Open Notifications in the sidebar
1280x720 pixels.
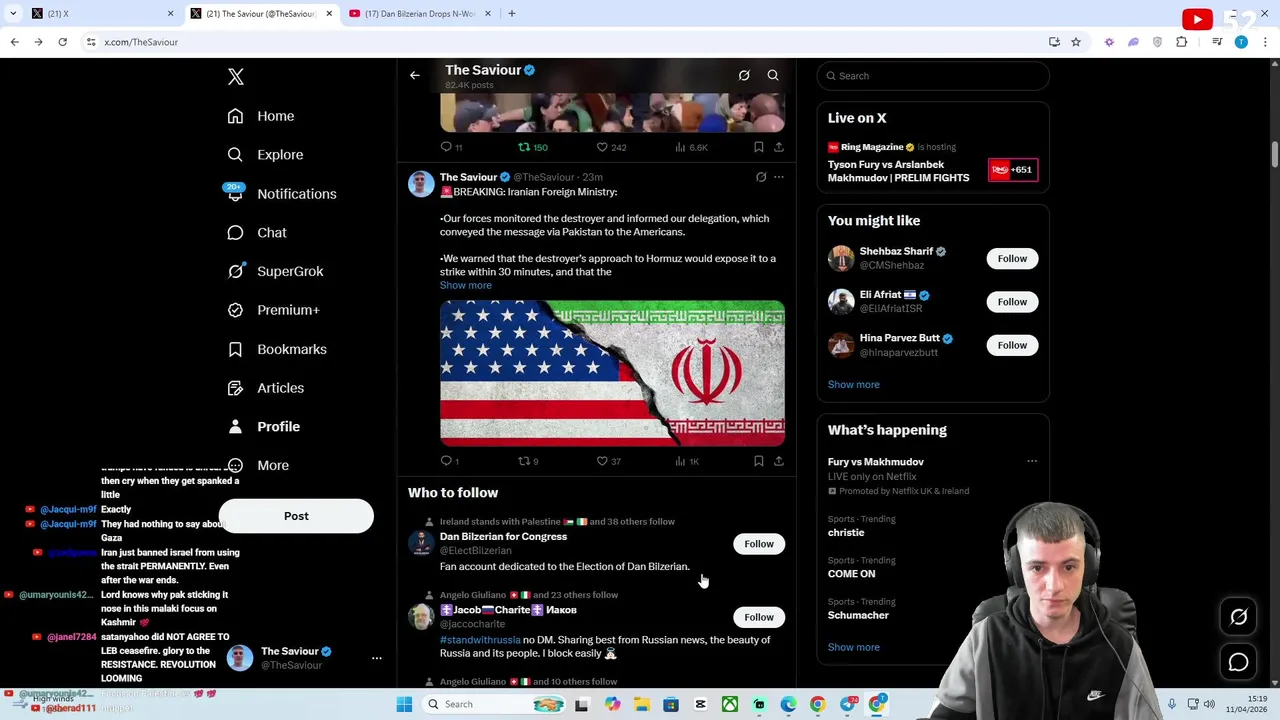tap(281, 194)
